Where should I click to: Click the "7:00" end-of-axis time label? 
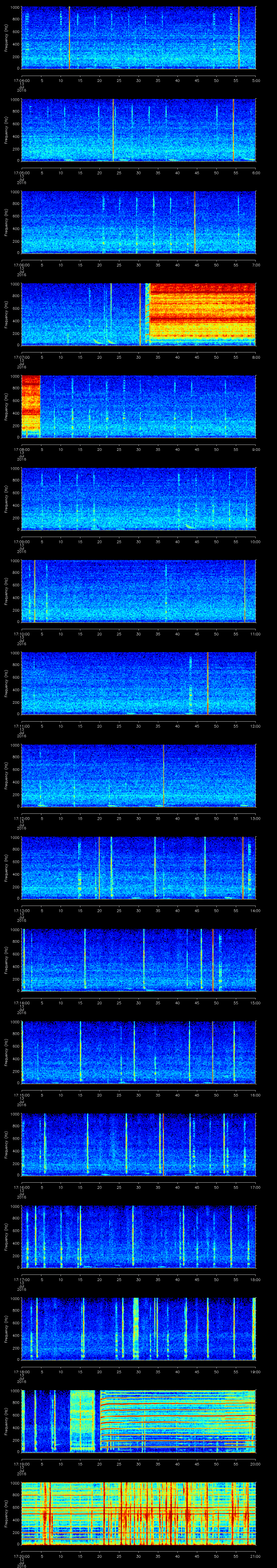pos(256,264)
